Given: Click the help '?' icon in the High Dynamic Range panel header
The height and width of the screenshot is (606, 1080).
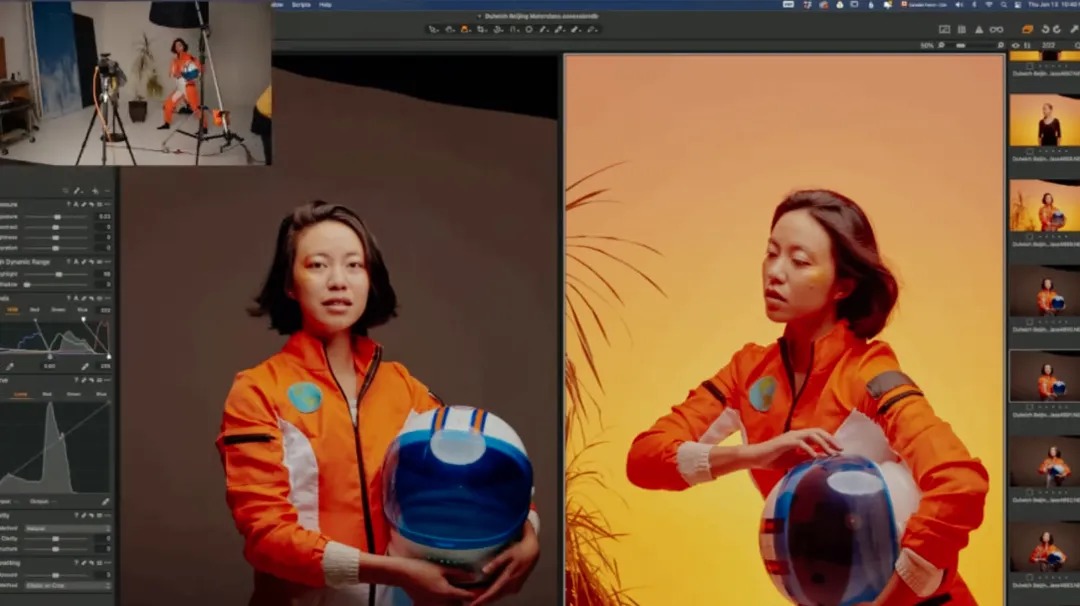Looking at the screenshot, I should click(68, 262).
